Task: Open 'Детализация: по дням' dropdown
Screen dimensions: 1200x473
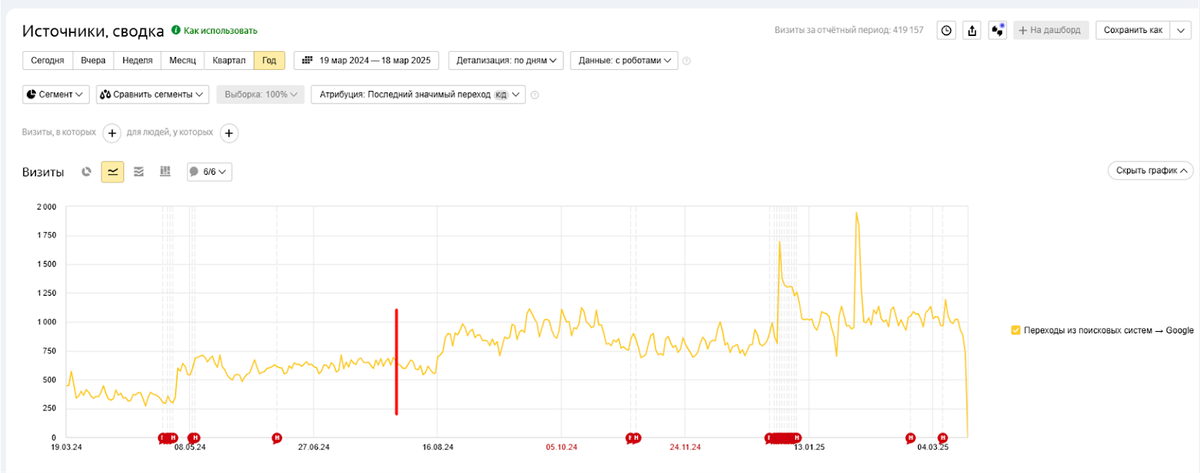Action: pyautogui.click(x=506, y=60)
